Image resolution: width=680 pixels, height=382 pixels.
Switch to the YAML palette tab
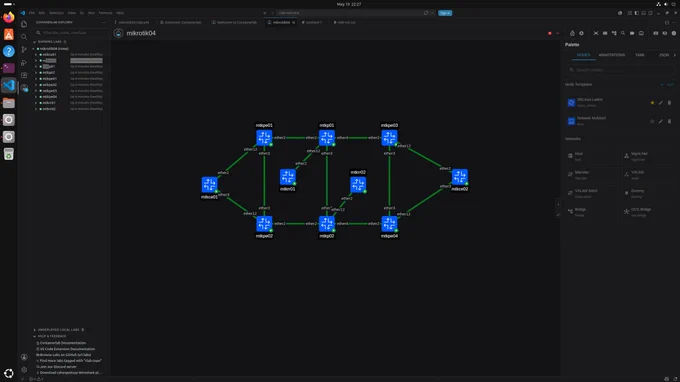[640, 55]
